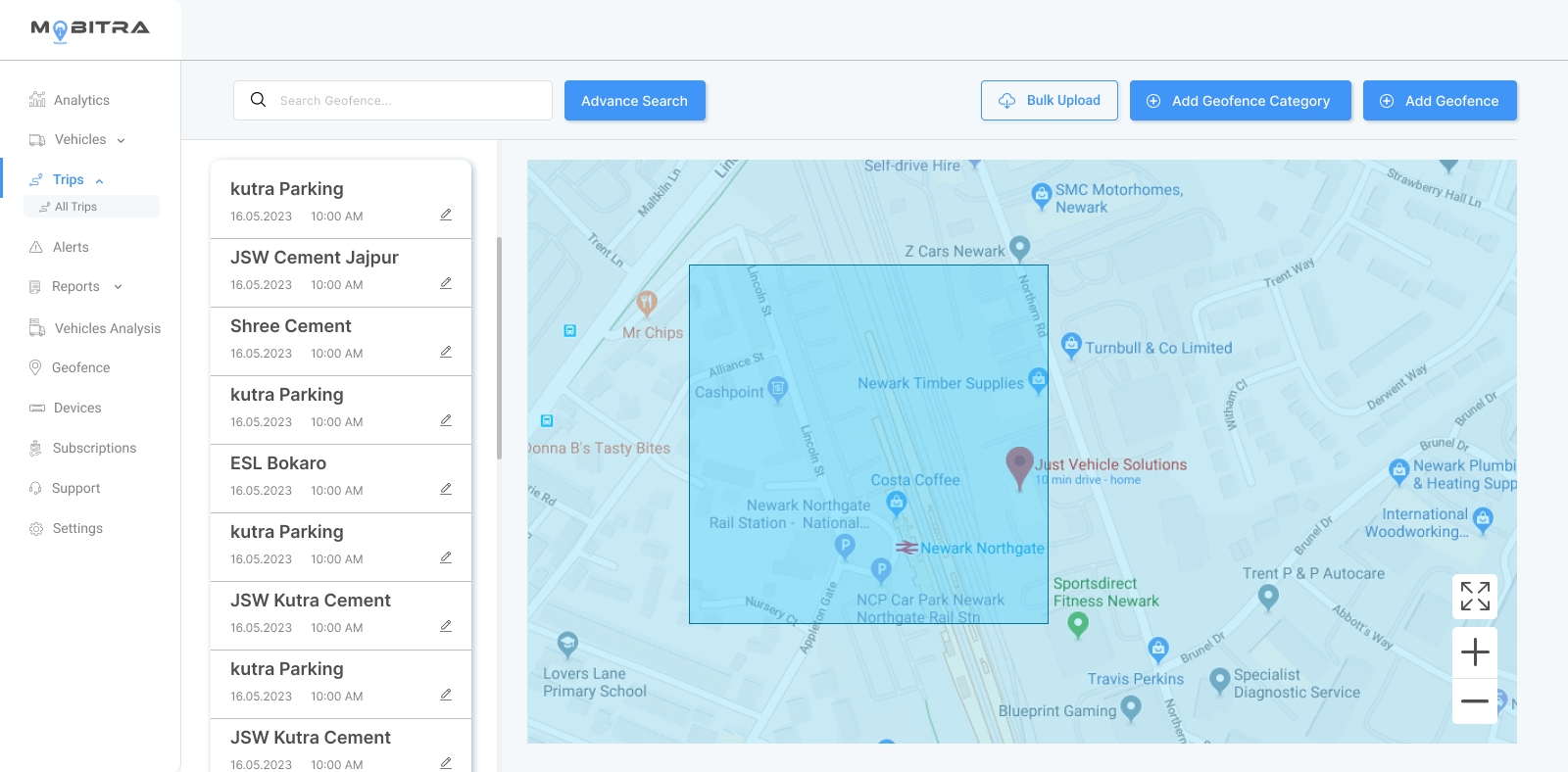Viewport: 1568px width, 772px height.
Task: Click Newark Northgate rail station icon
Action: [906, 548]
